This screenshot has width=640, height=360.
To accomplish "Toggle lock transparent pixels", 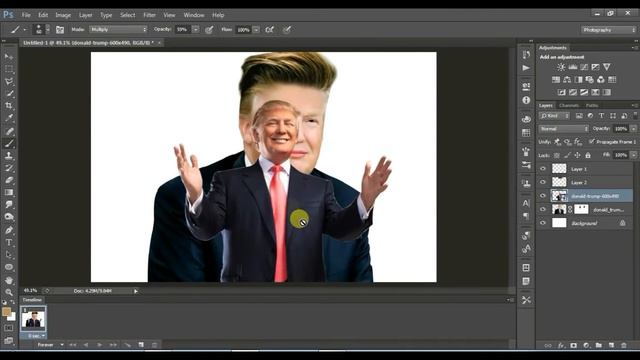I will pyautogui.click(x=557, y=156).
